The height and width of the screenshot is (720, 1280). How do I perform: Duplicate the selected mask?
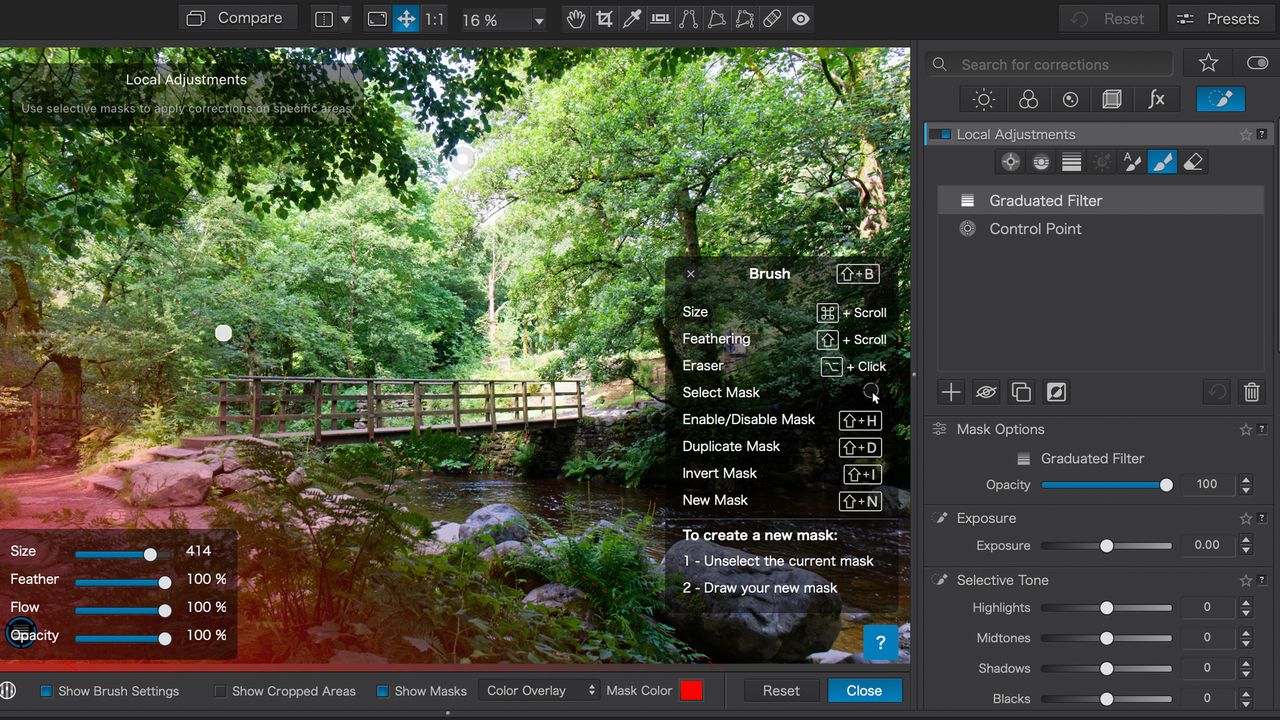click(x=1021, y=392)
